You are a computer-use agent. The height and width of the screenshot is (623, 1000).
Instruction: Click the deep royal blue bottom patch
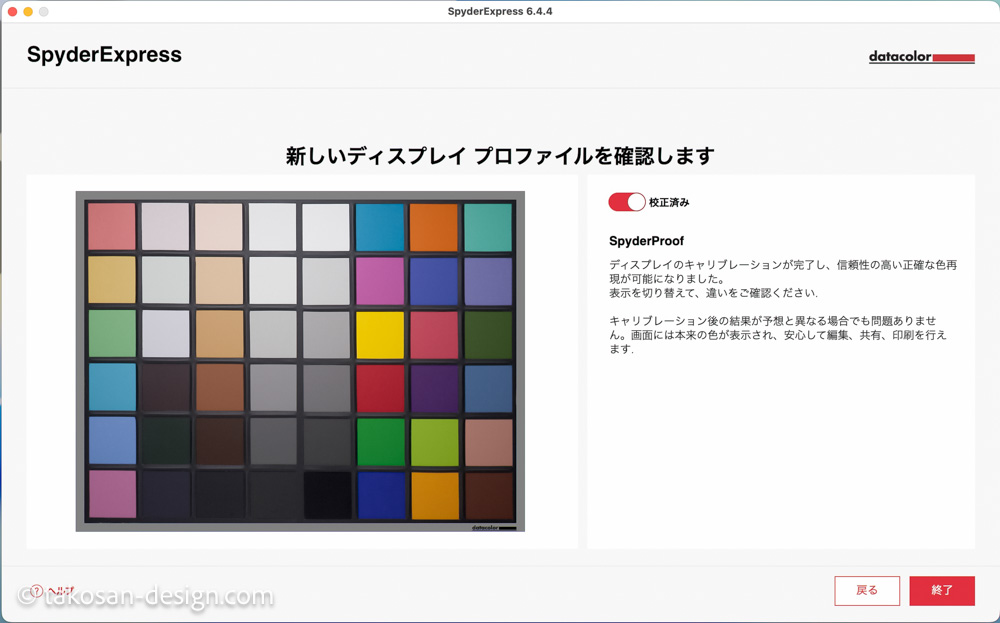pos(380,495)
